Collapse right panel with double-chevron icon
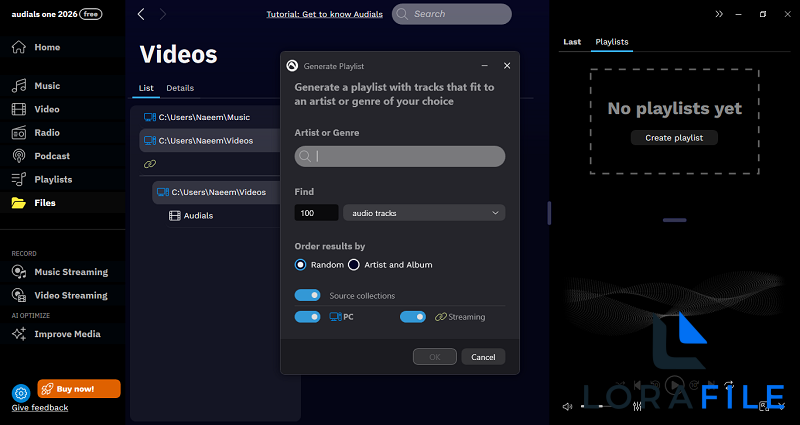800x425 pixels. pyautogui.click(x=719, y=14)
